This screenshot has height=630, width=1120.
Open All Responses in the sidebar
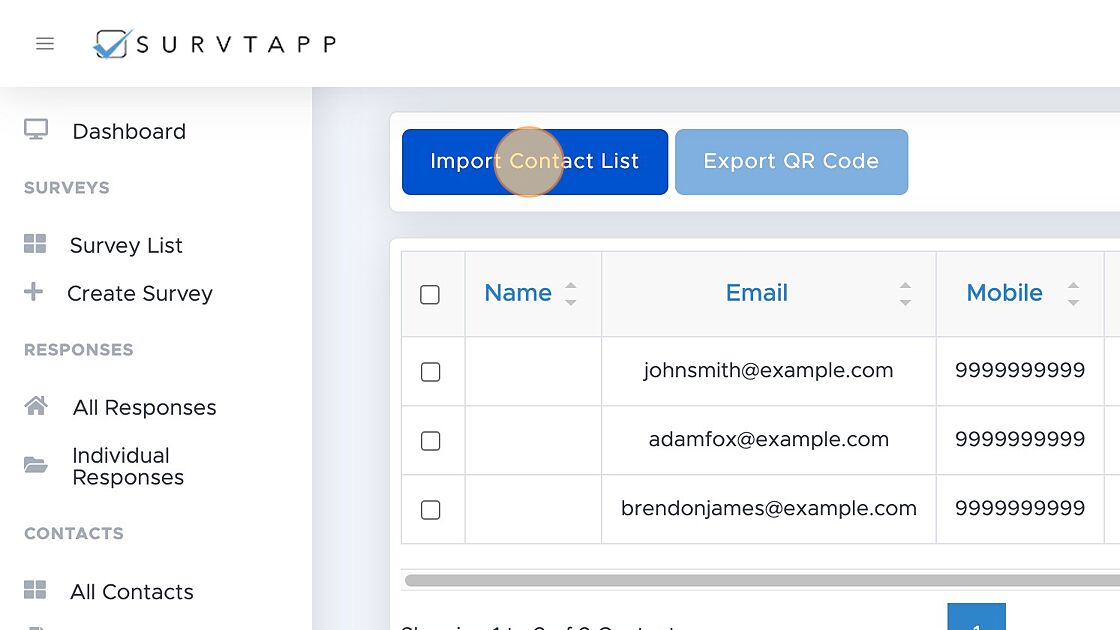[x=144, y=407]
